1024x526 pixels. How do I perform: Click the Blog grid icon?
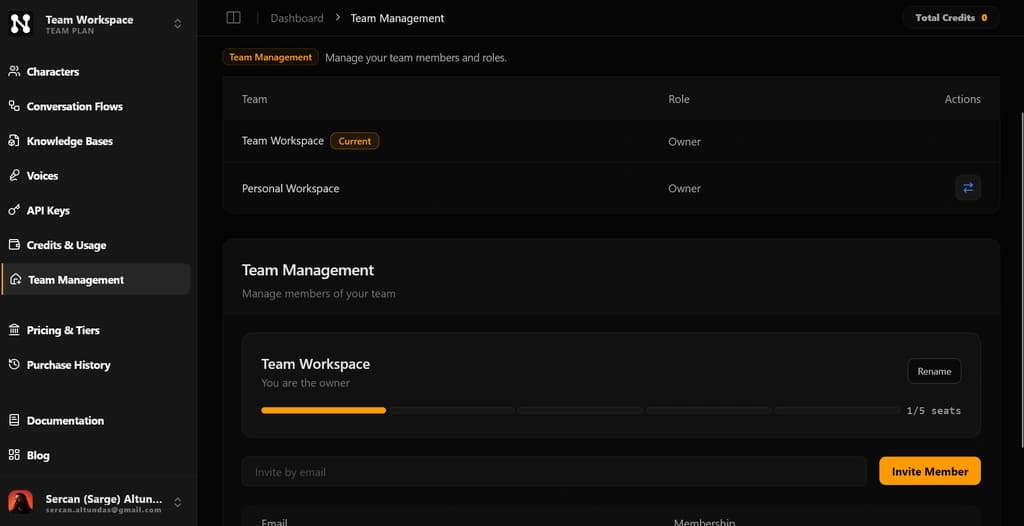14,455
